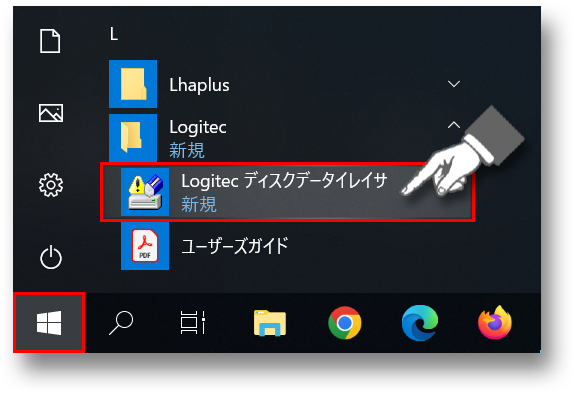This screenshot has width=575, height=394.
Task: Click the Logitec folder icon
Action: click(x=133, y=138)
